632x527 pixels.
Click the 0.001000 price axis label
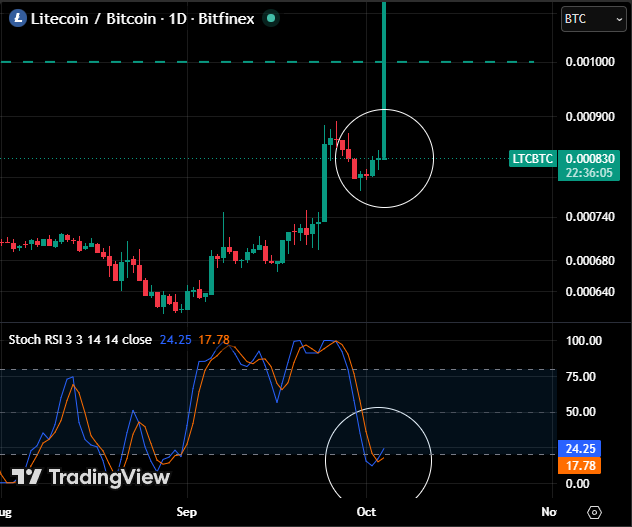pos(590,62)
